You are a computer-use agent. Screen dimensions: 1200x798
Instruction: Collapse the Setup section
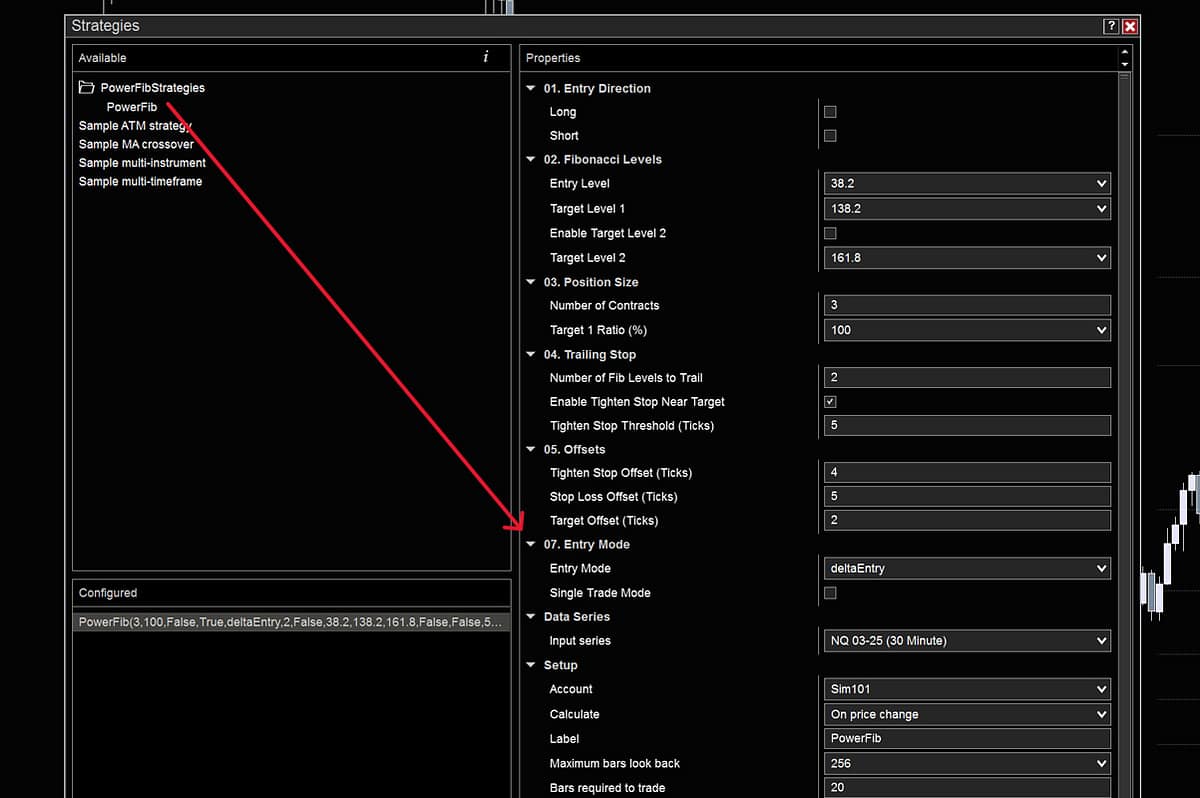[x=531, y=666]
